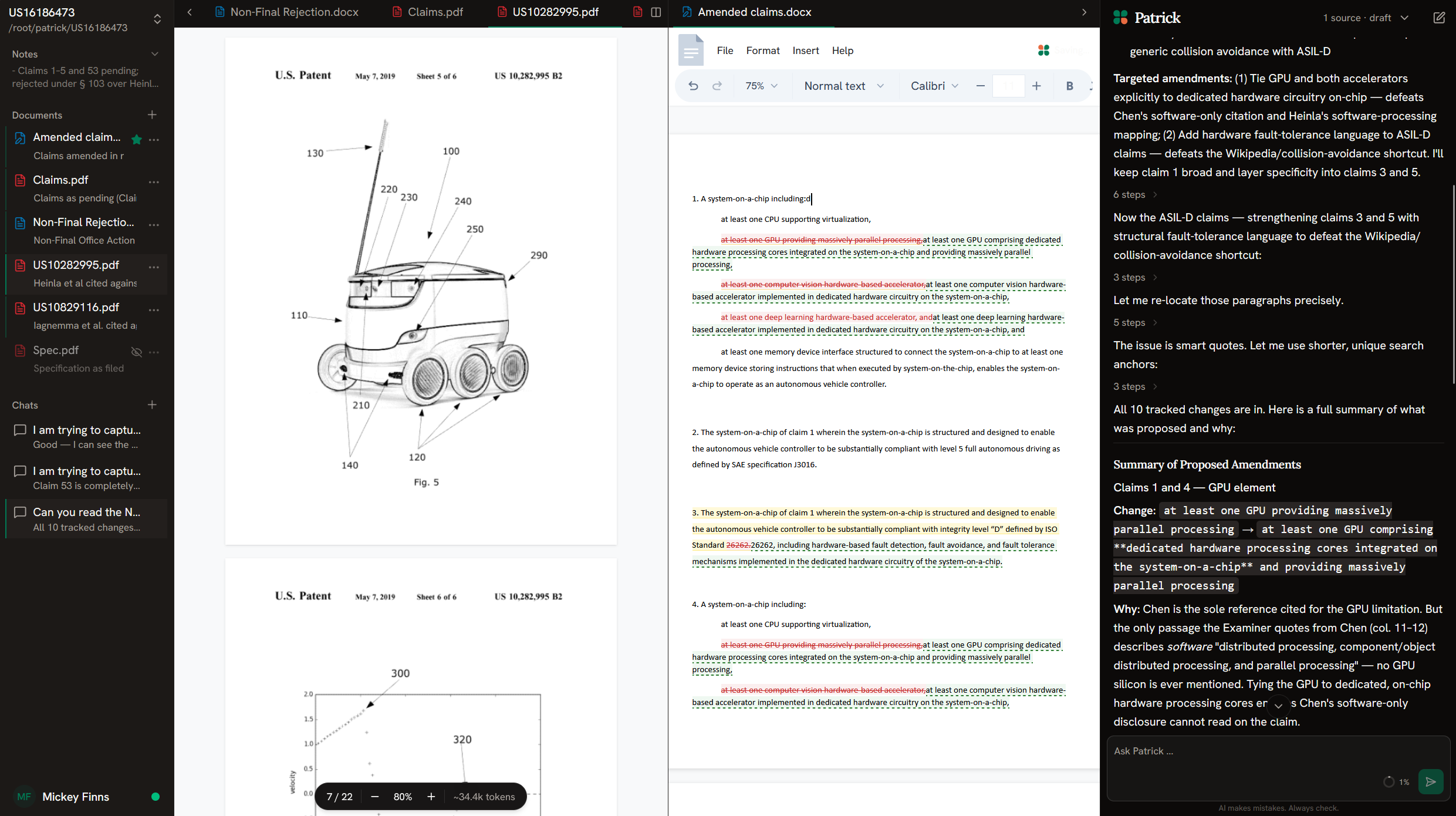
Task: Jump to bottom of chat with down arrow
Action: click(1279, 706)
